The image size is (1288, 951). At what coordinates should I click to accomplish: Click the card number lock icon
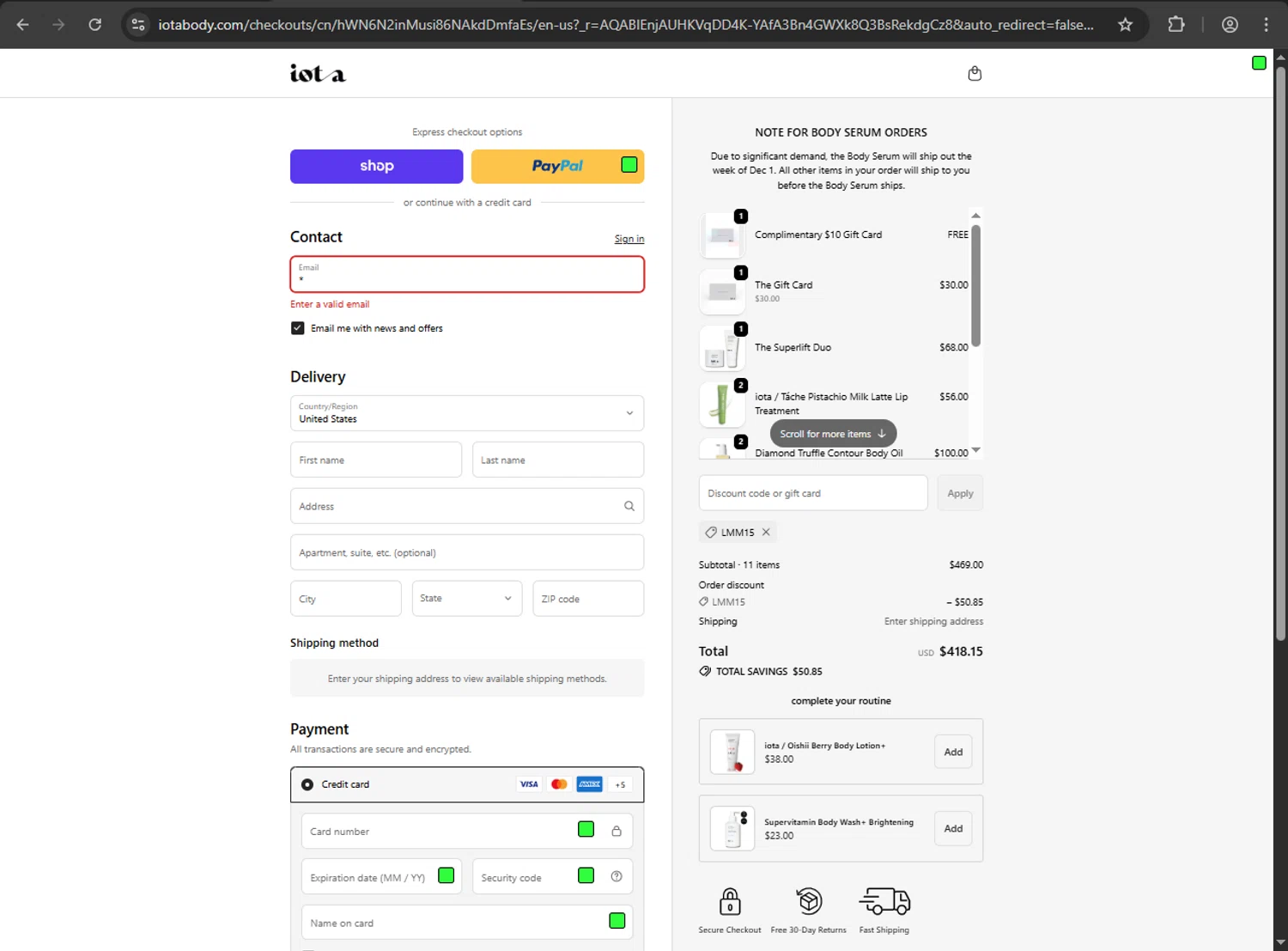617,831
